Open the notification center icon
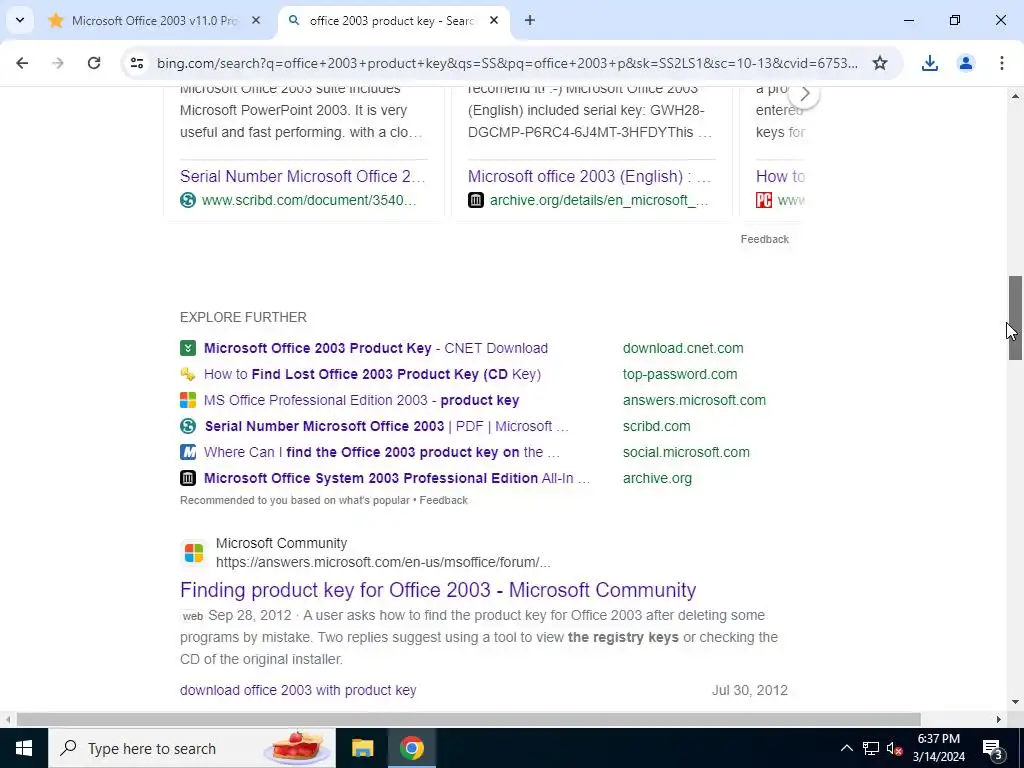The height and width of the screenshot is (768, 1024). [993, 748]
